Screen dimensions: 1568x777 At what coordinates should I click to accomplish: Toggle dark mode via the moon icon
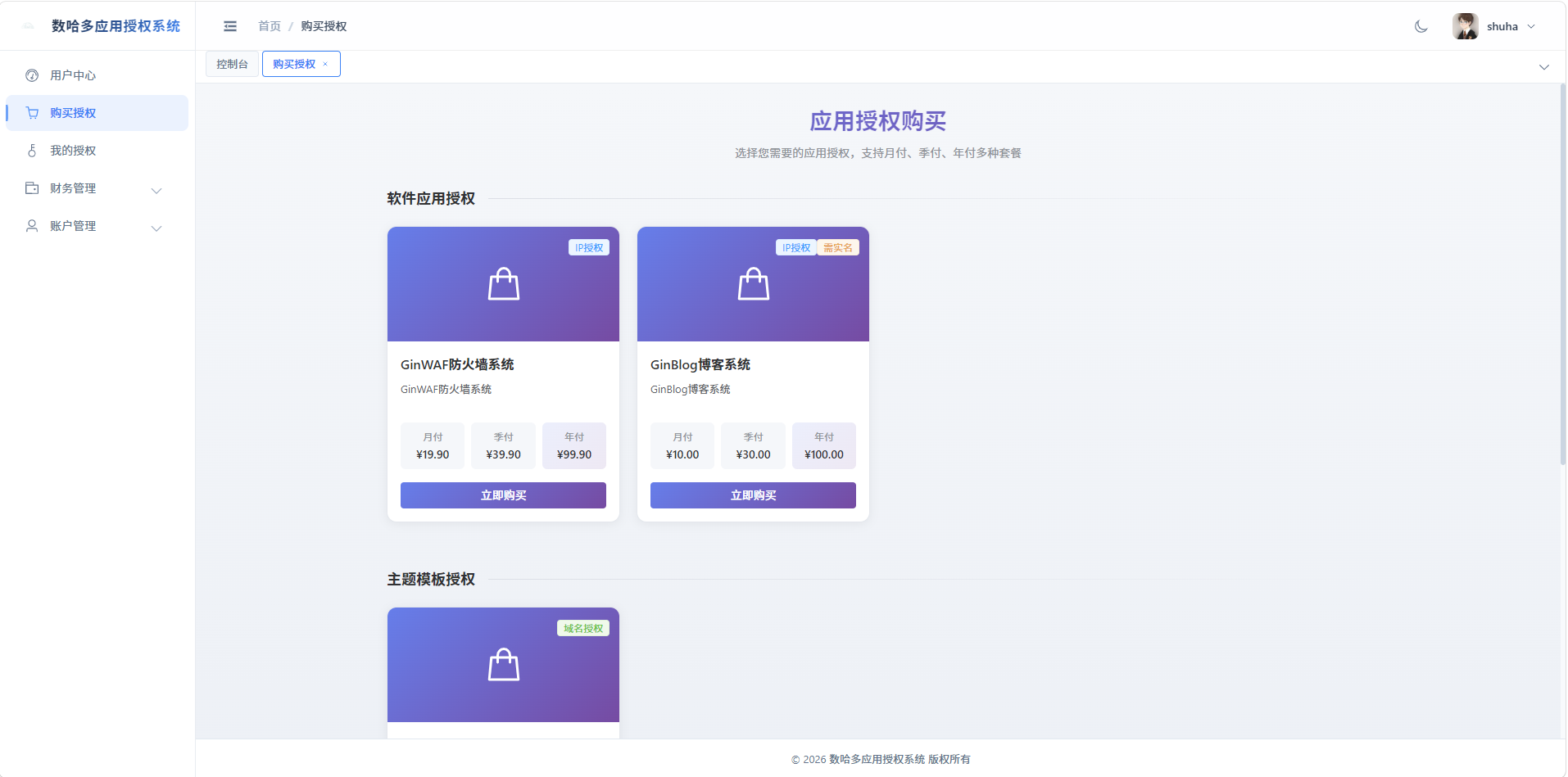[1421, 26]
